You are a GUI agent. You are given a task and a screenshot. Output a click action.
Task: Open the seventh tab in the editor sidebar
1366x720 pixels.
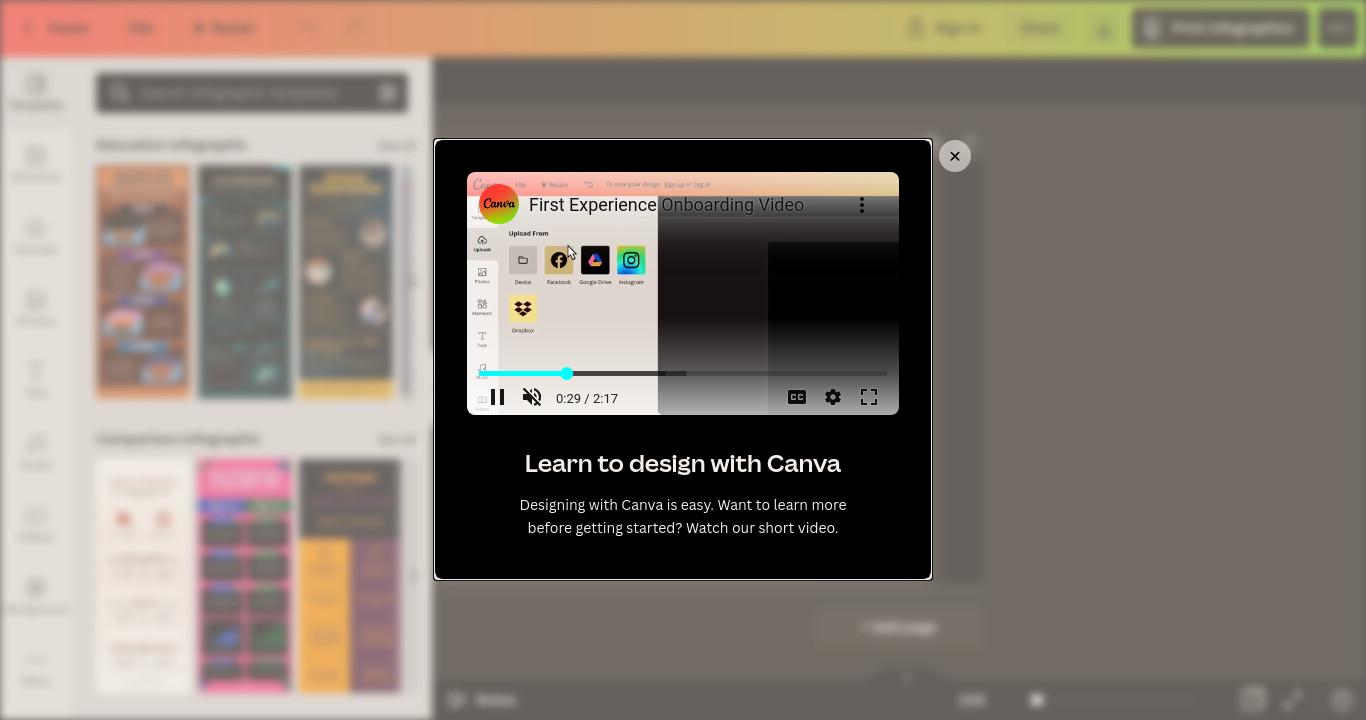36,524
